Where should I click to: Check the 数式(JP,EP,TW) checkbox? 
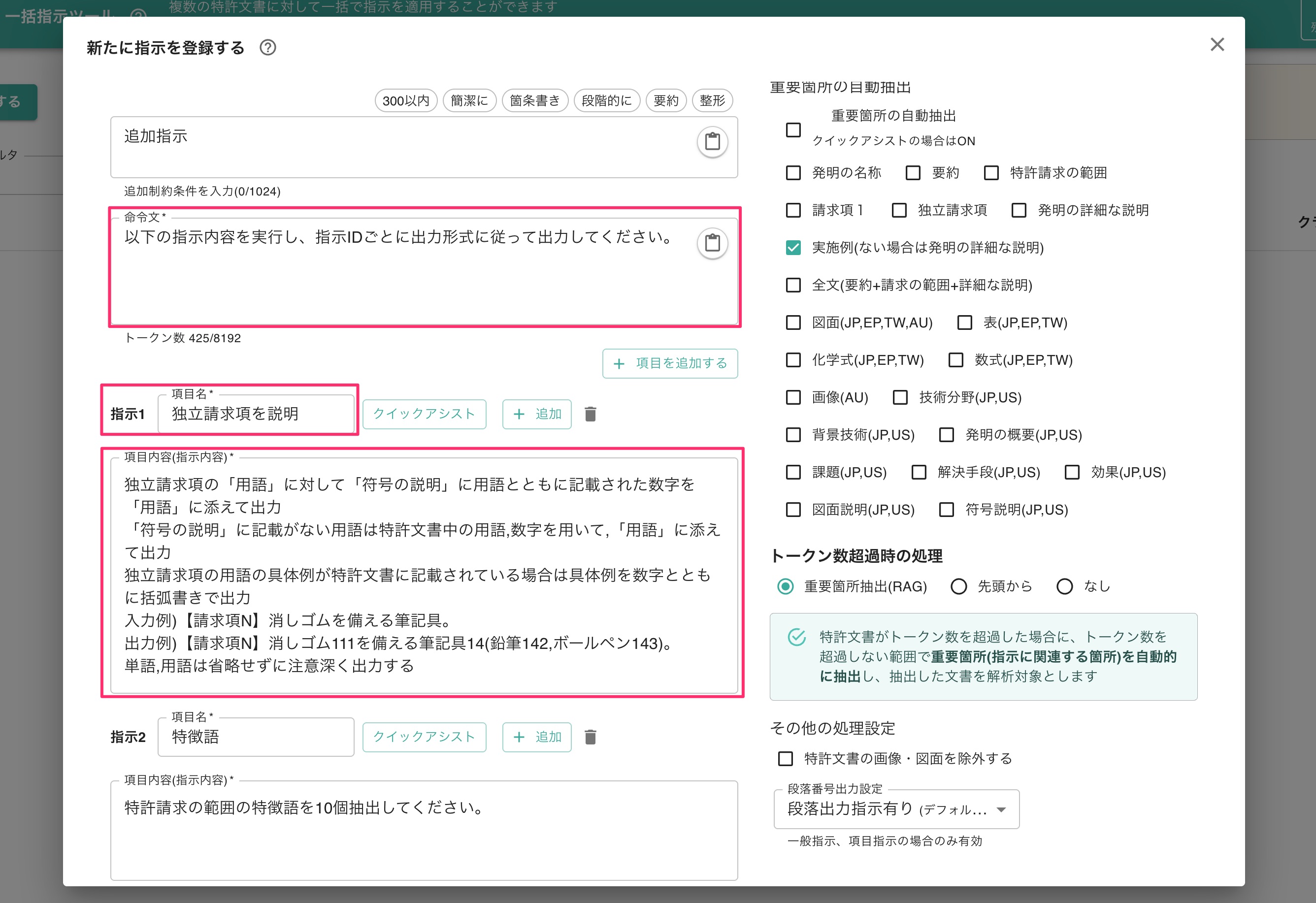coord(956,360)
